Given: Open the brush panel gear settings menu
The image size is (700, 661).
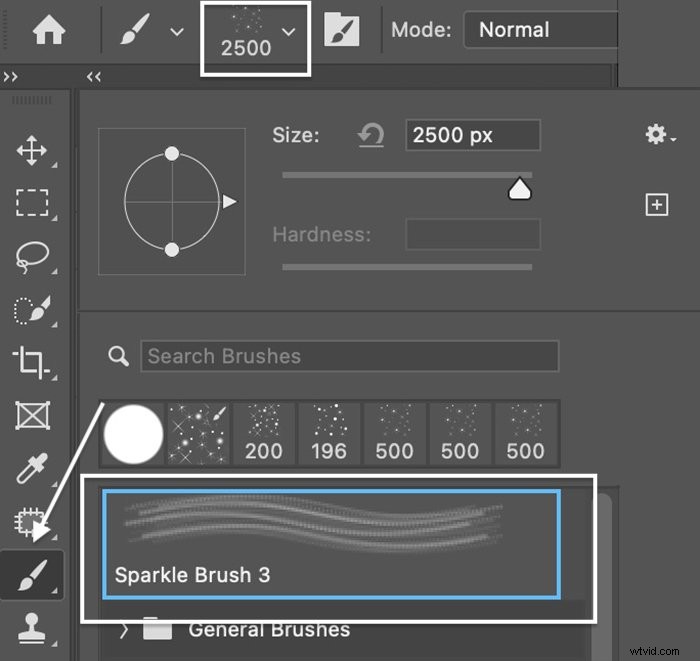Looking at the screenshot, I should point(660,134).
